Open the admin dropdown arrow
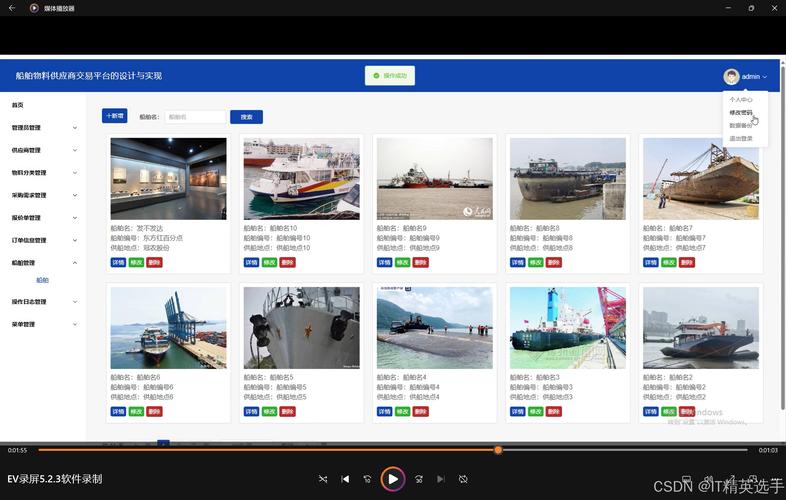Screen dimensions: 786x500 (x=765, y=77)
